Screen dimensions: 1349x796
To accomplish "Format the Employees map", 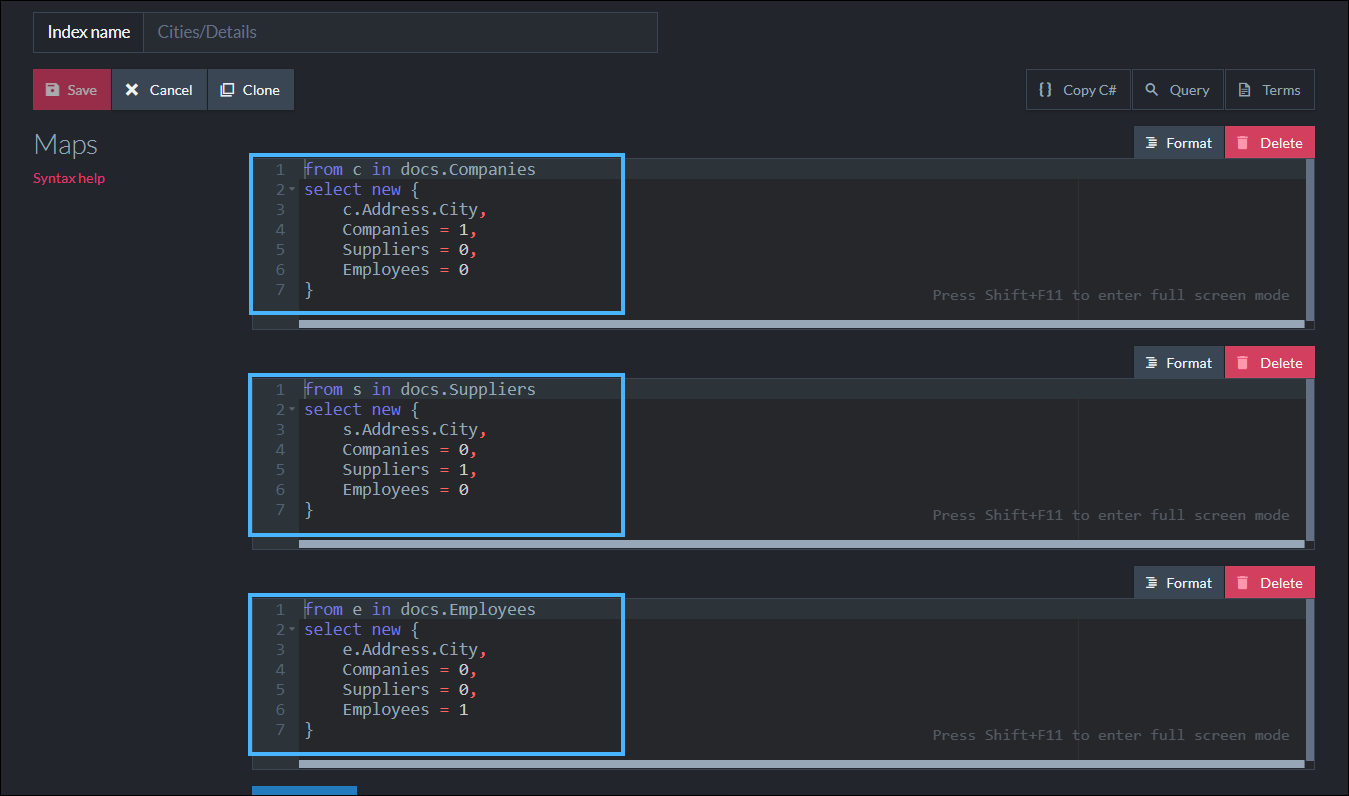I will (x=1179, y=583).
